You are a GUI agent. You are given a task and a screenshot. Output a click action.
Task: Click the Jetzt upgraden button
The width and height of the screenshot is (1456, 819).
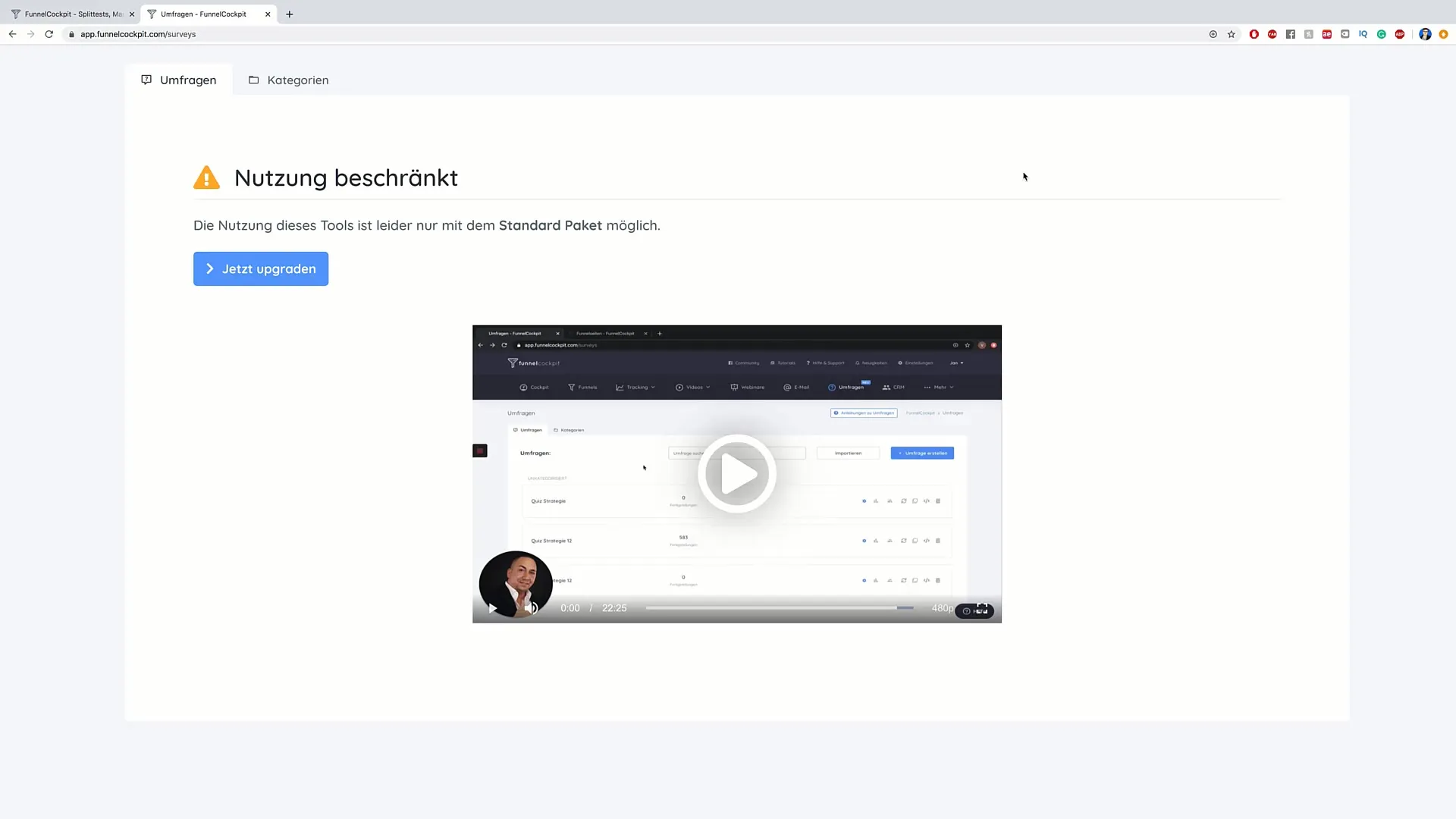pyautogui.click(x=261, y=268)
